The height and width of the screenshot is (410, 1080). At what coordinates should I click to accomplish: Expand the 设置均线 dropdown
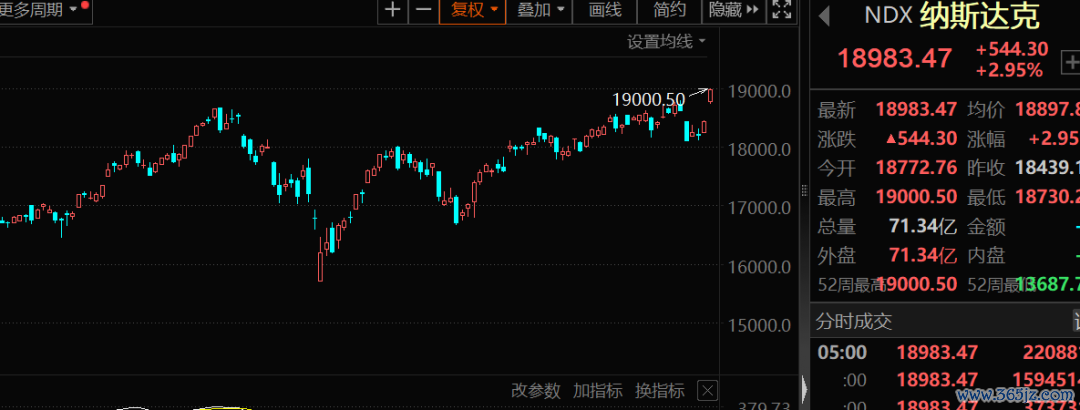pos(666,41)
